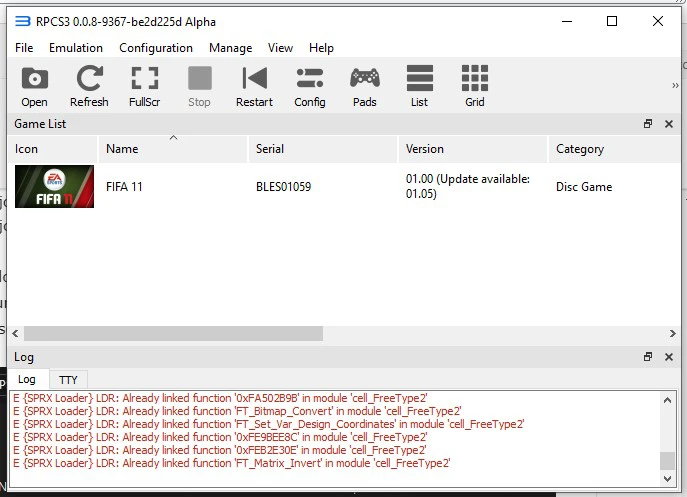Maximize the RPCS3 window
Screen dimensions: 687x497
[x=612, y=21]
